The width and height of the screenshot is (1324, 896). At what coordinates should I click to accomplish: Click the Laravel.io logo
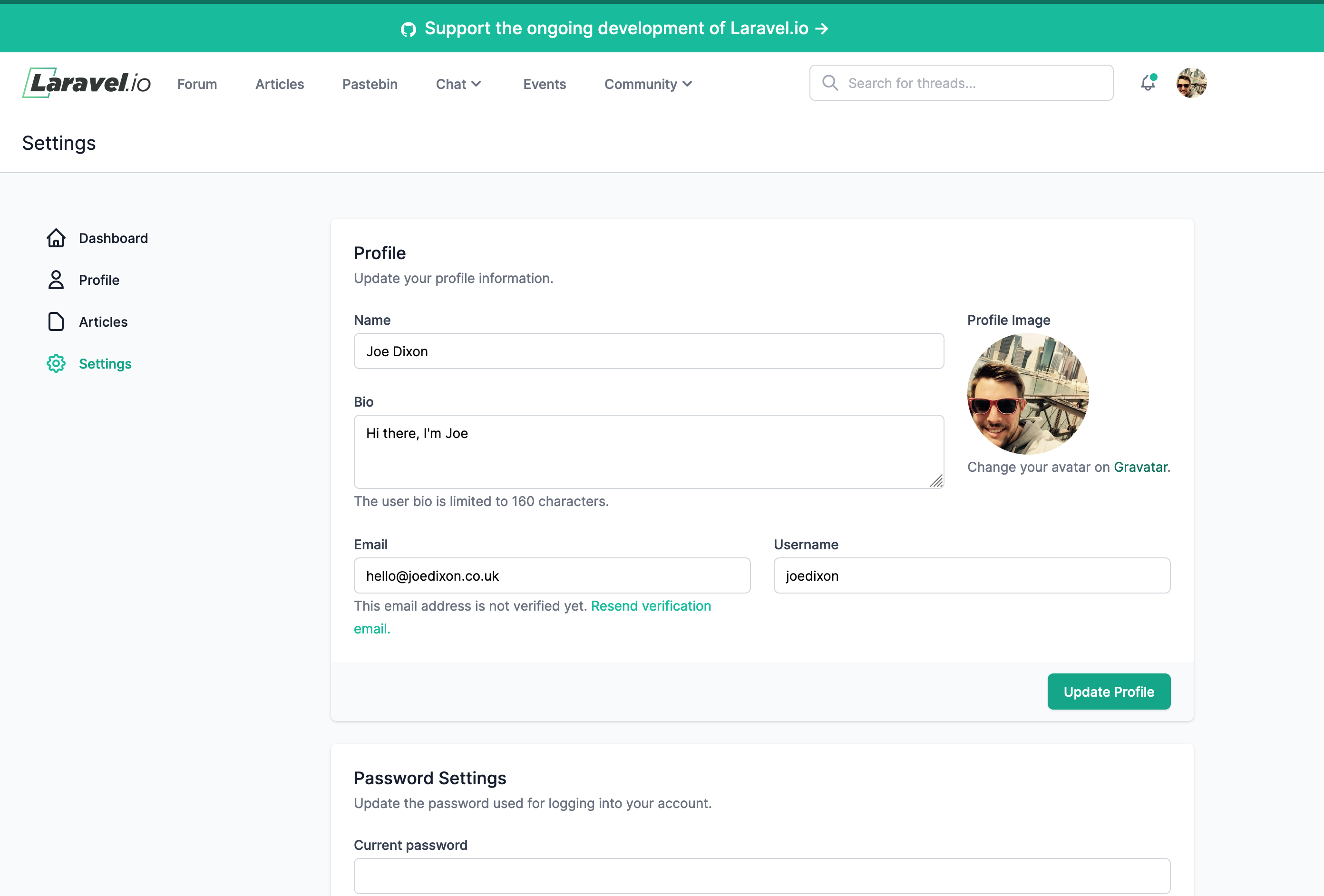(x=87, y=83)
